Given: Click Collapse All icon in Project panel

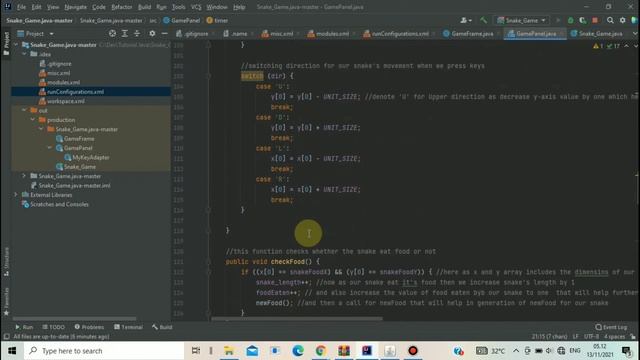Looking at the screenshot, I should click(137, 33).
